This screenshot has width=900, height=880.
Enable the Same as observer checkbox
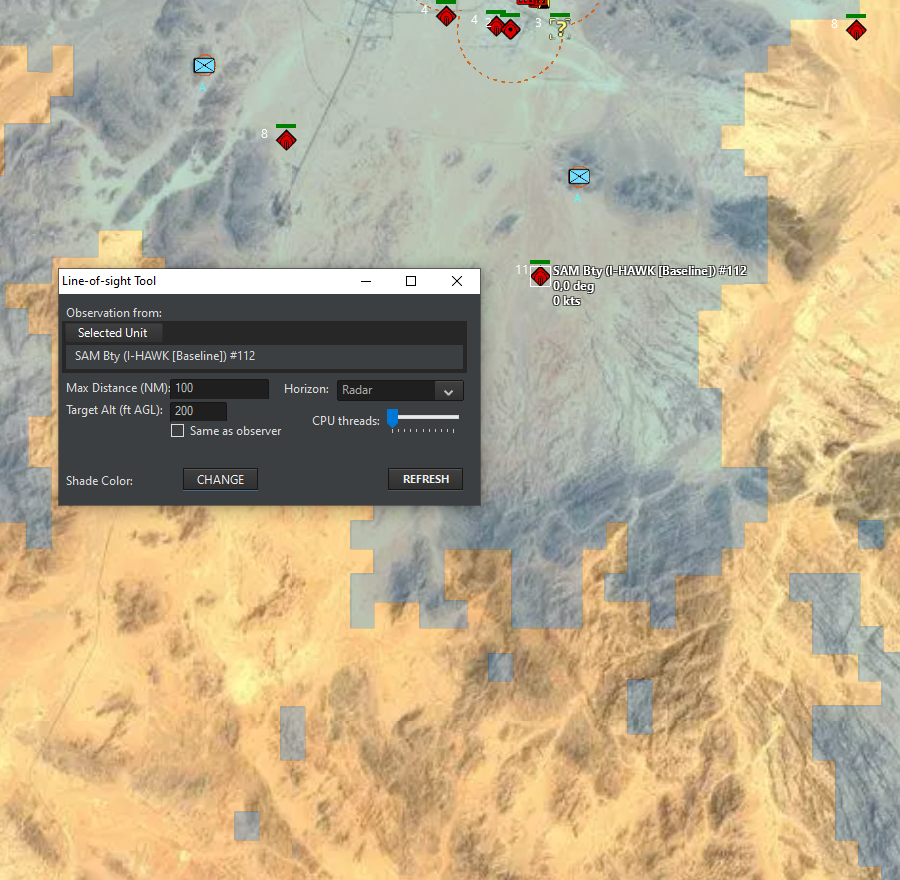point(177,431)
